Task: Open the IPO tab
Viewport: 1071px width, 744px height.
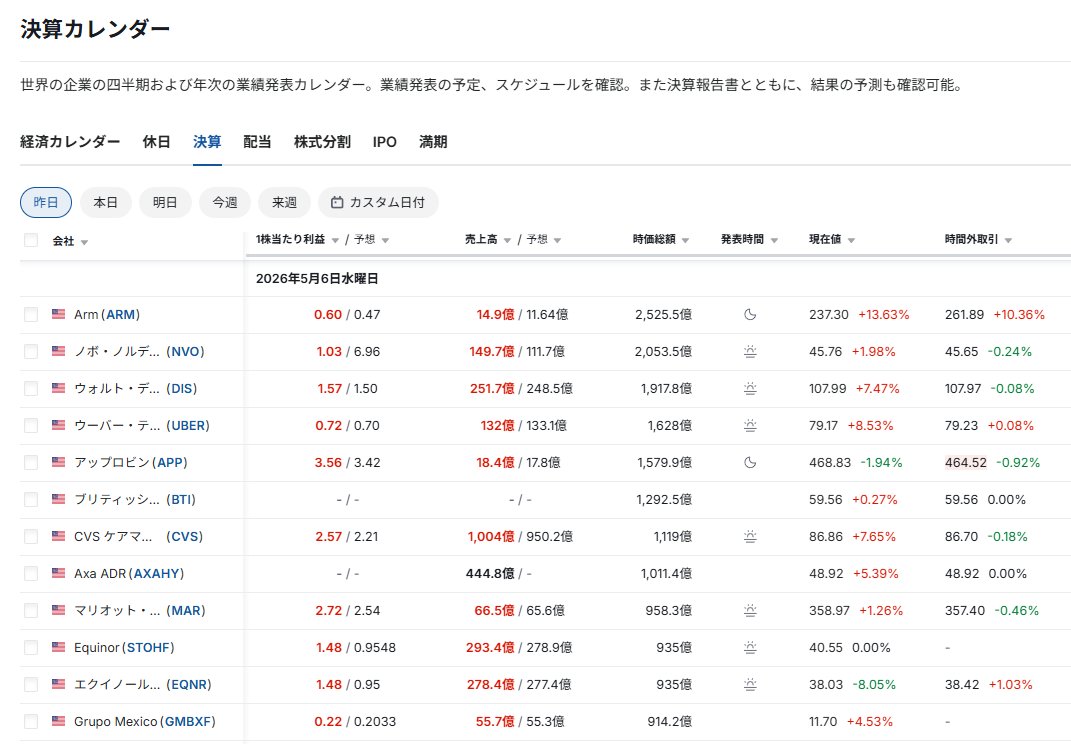Action: coord(385,141)
